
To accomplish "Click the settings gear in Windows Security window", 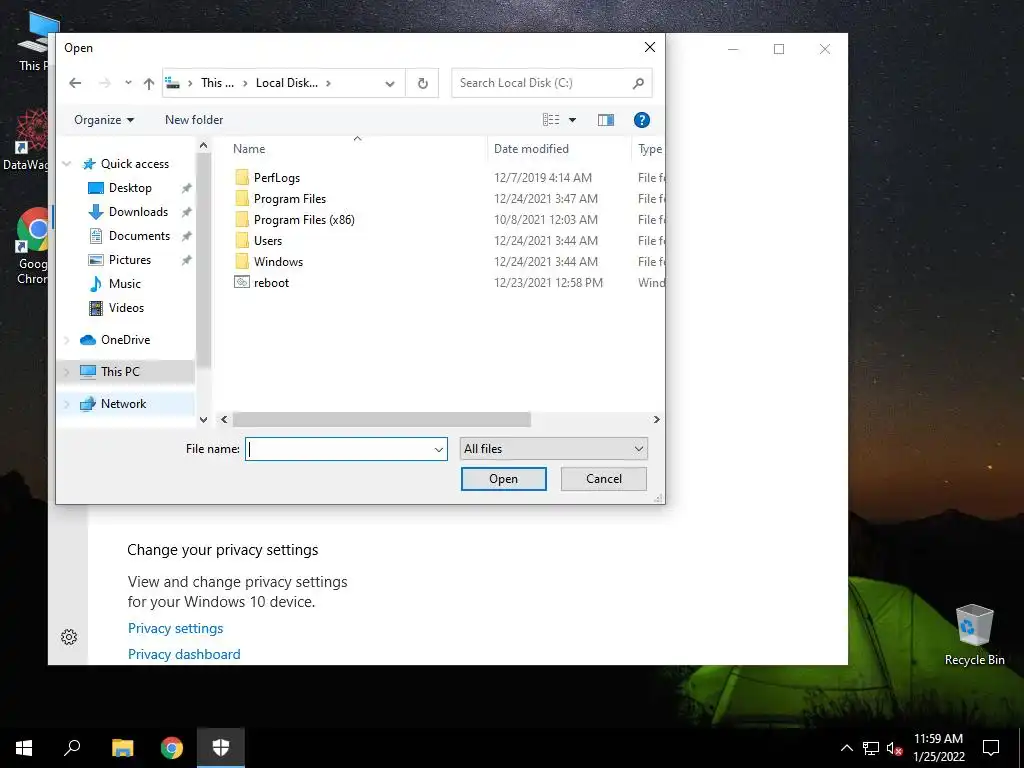I will point(69,637).
